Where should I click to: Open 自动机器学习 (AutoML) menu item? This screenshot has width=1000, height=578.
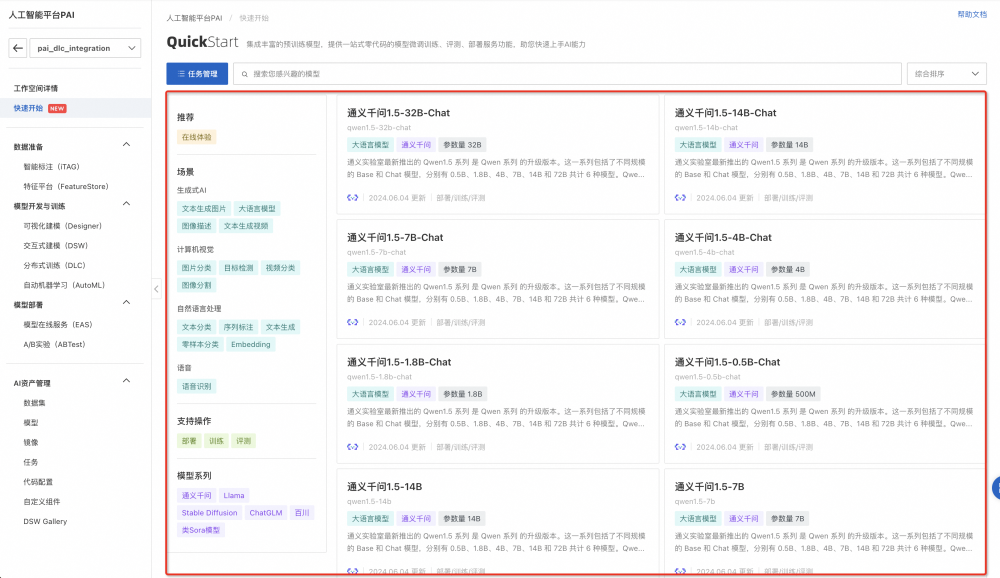tap(64, 286)
